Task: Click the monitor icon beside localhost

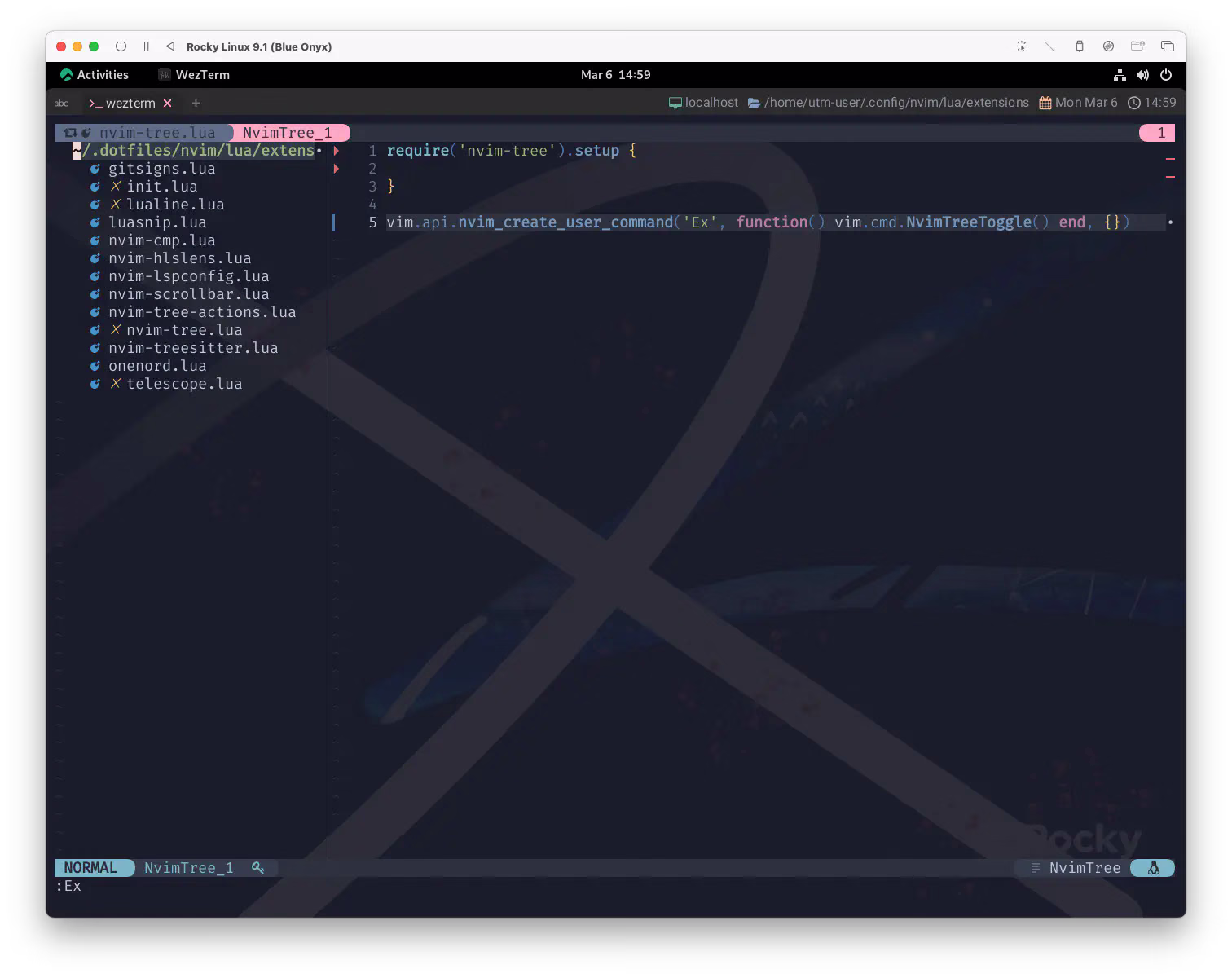Action: pos(675,103)
